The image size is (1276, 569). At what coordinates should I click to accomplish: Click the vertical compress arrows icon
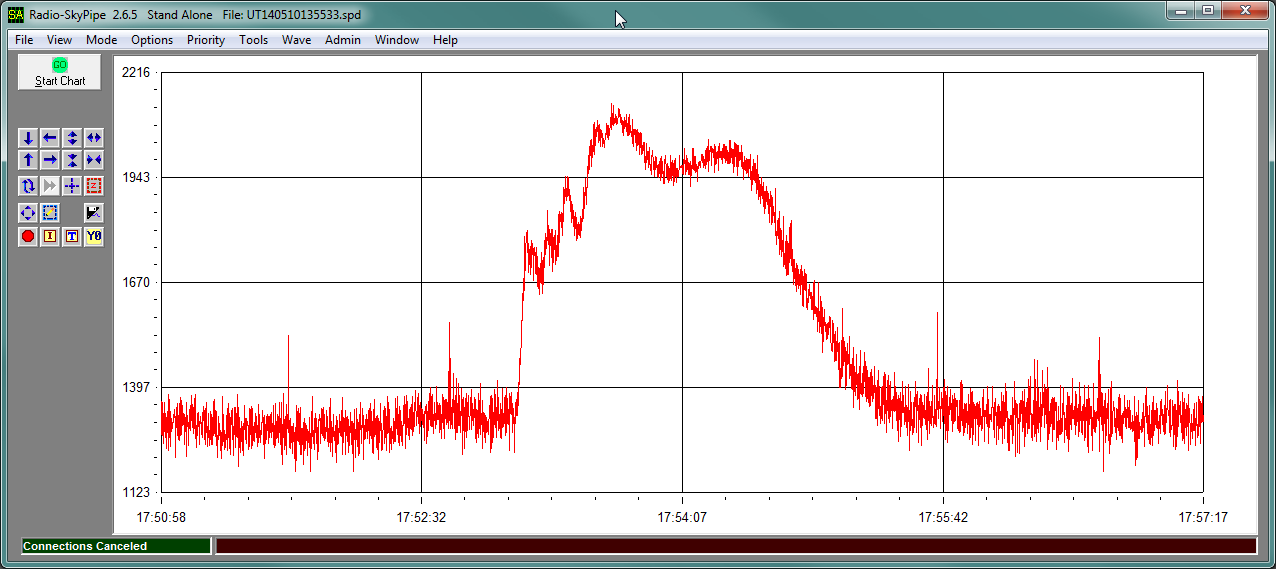point(72,160)
